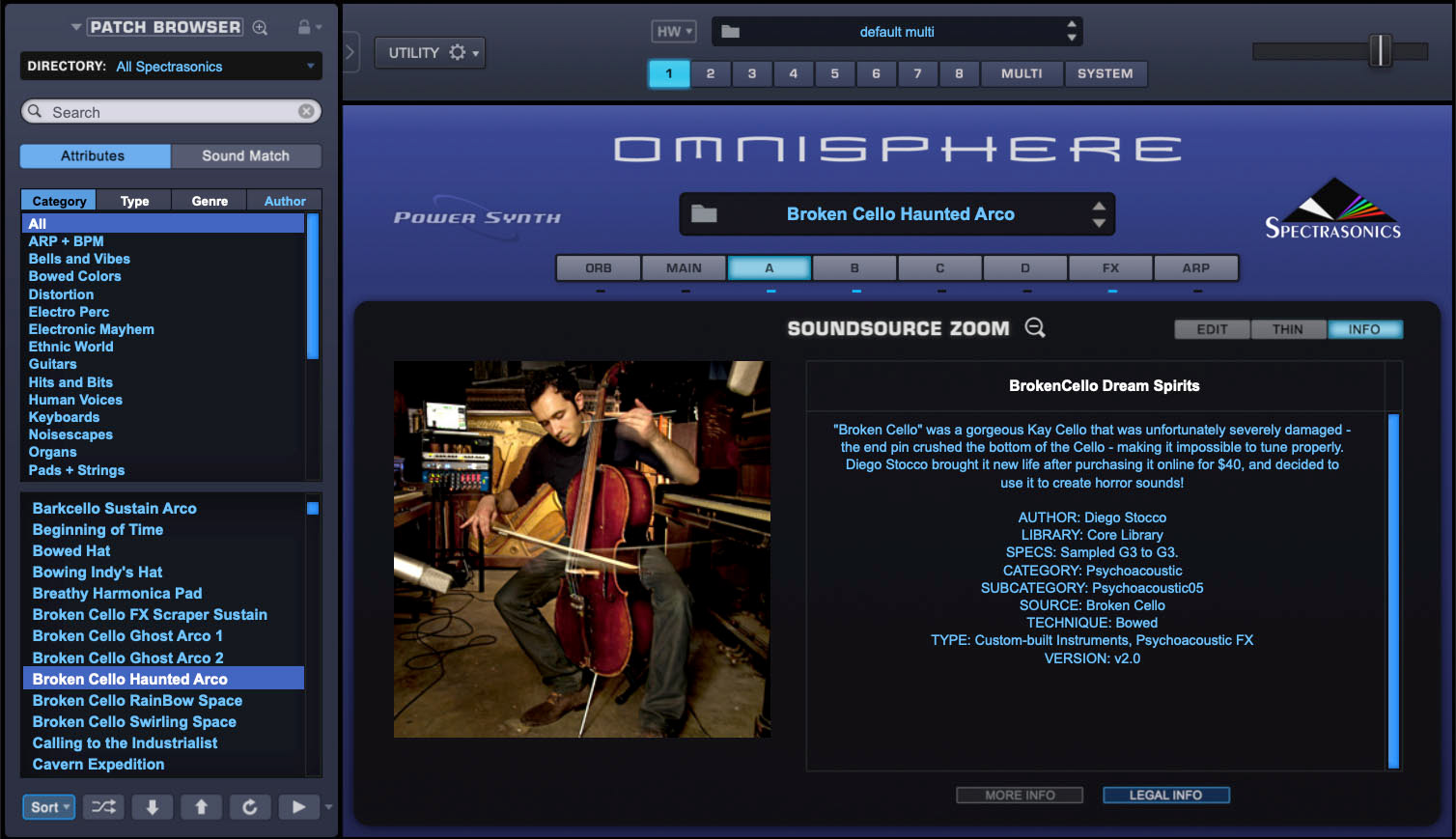1456x839 pixels.
Task: Click the MORE INFO button
Action: tap(1020, 795)
